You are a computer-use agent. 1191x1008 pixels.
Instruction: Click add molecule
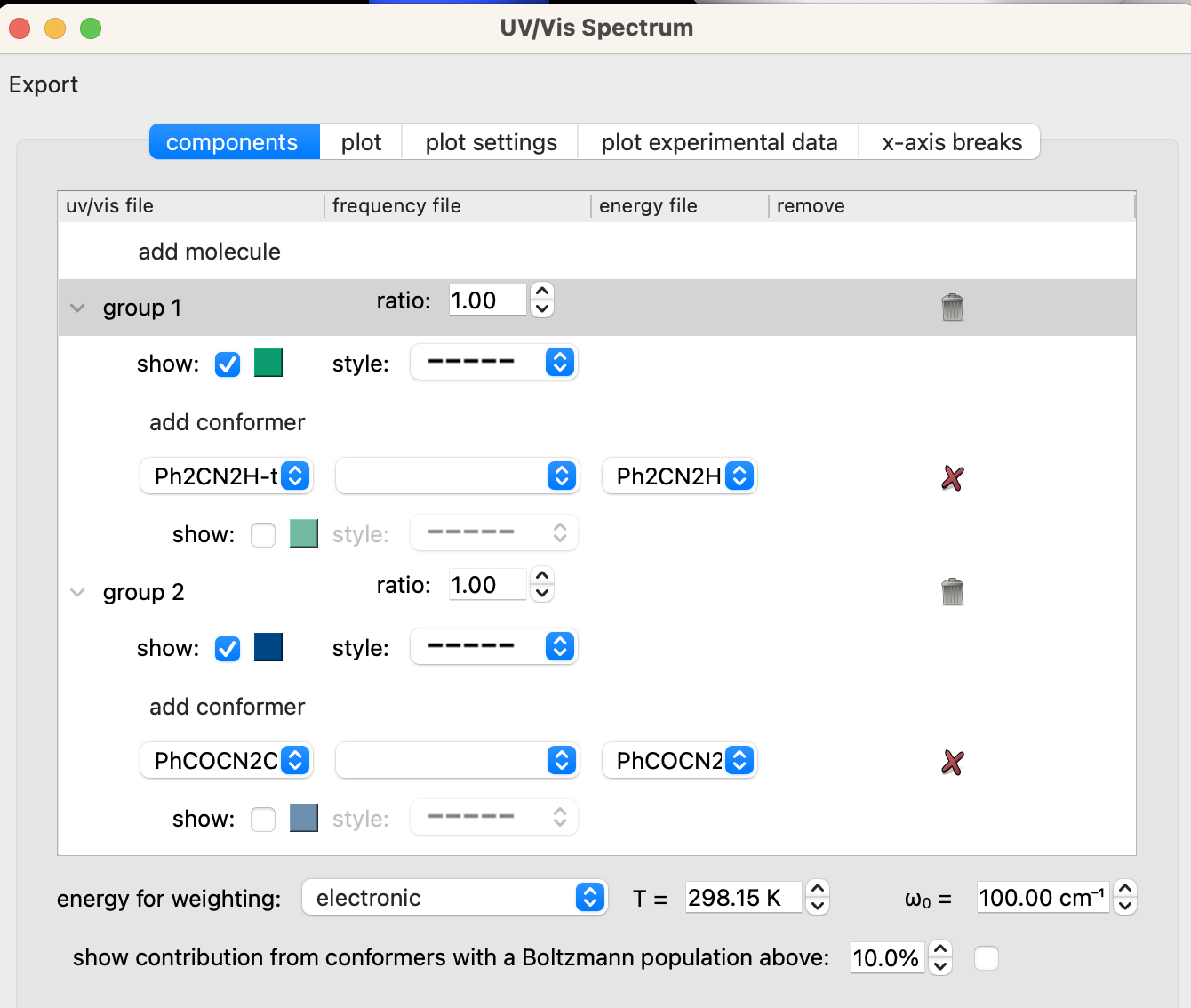210,252
